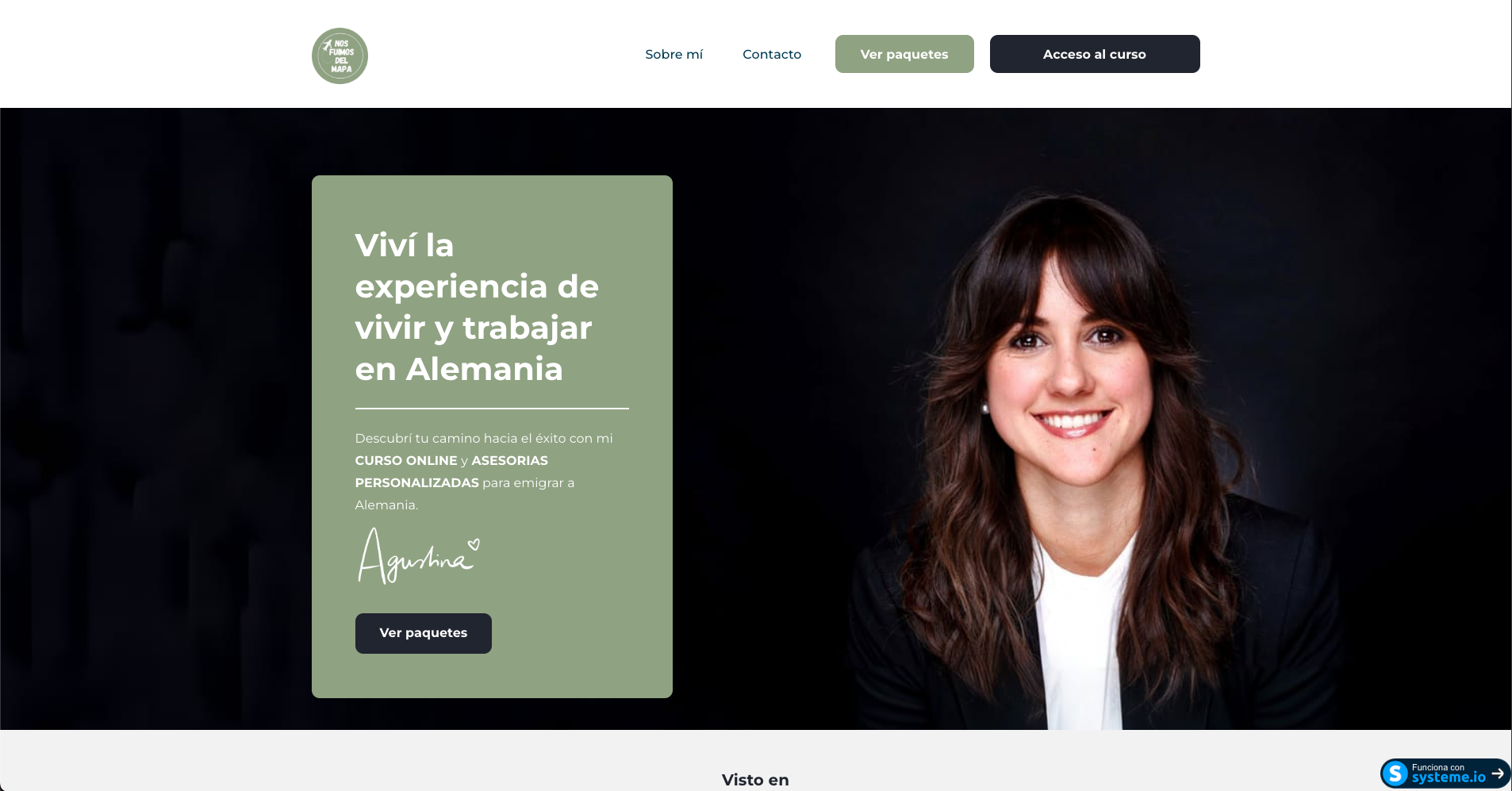Screen dimensions: 1512x791
Task: Click the white divider line under headline
Action: click(492, 409)
